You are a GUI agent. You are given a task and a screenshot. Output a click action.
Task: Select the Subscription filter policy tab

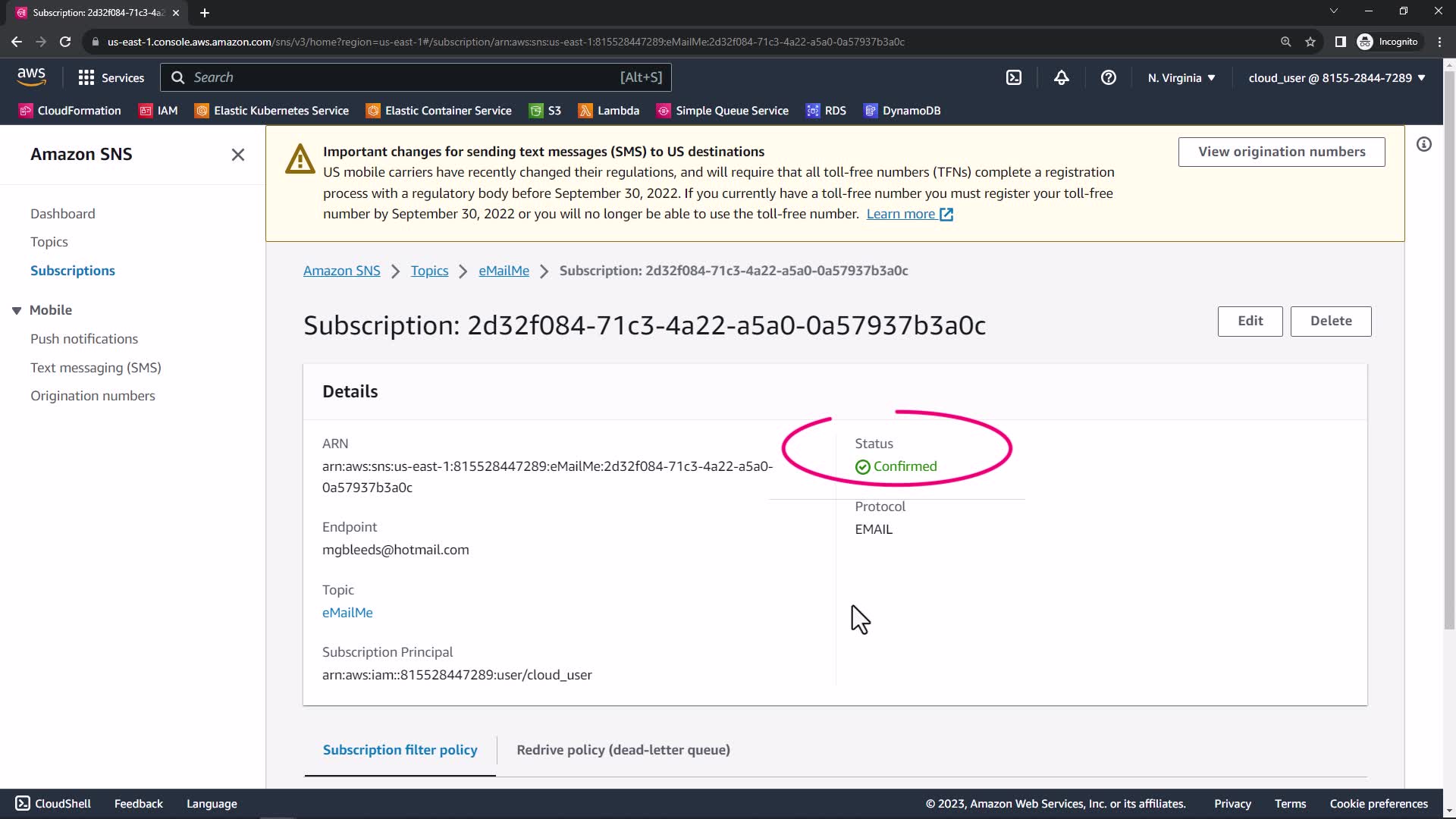click(400, 750)
